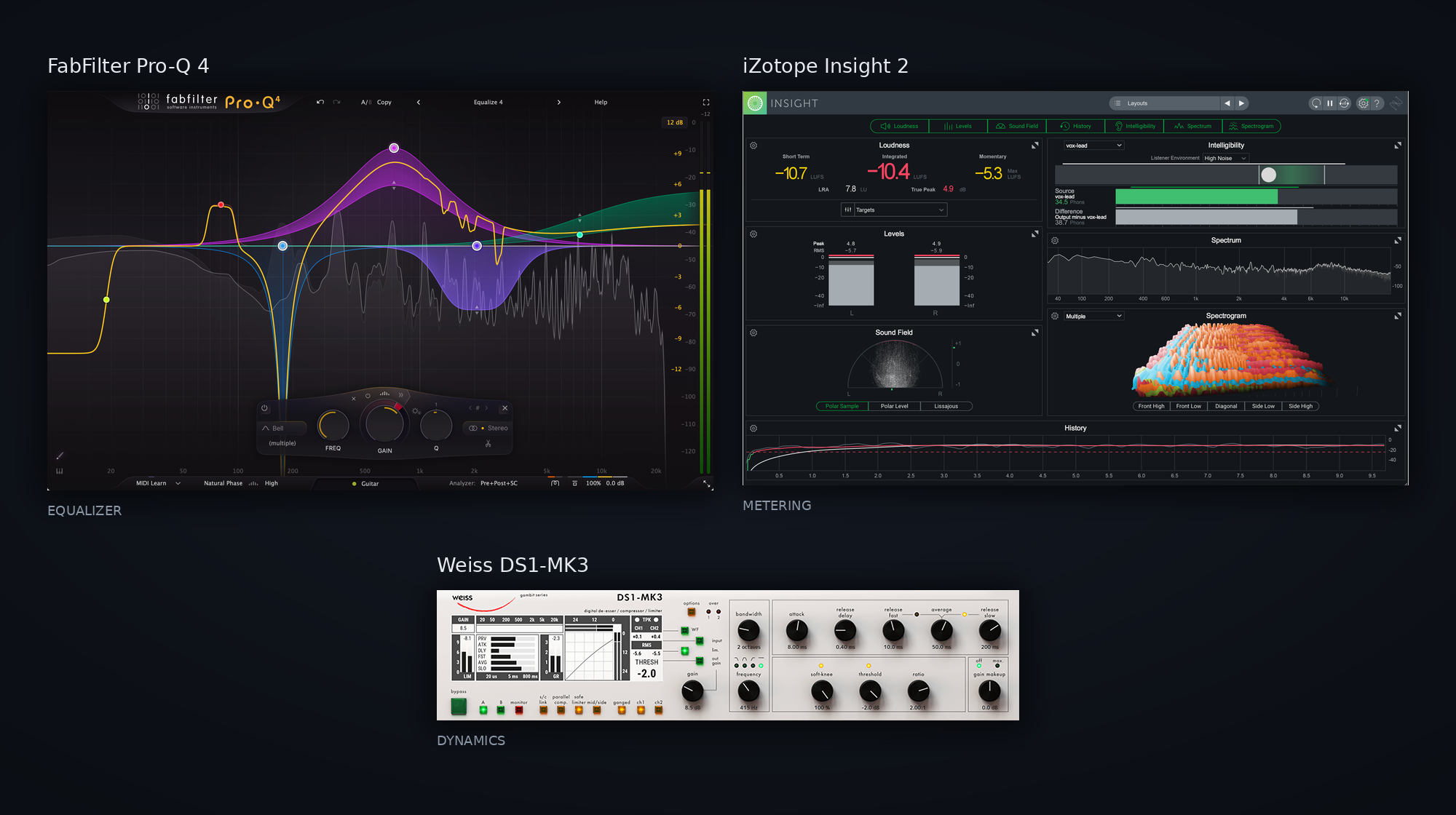Open the Help menu in Pro-Q 4
Screen dimensions: 1456x815
tap(601, 102)
